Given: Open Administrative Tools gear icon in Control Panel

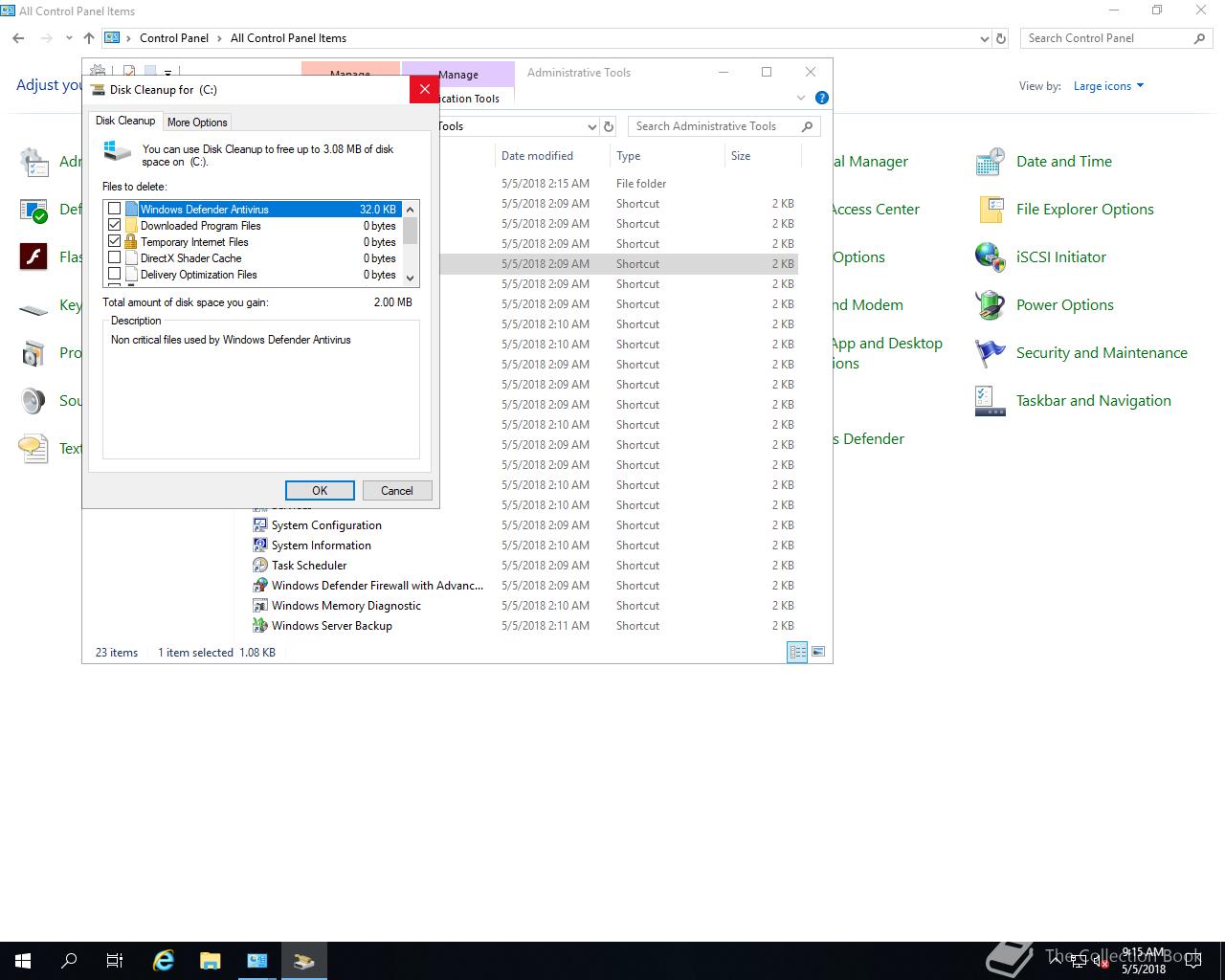Looking at the screenshot, I should click(x=33, y=162).
